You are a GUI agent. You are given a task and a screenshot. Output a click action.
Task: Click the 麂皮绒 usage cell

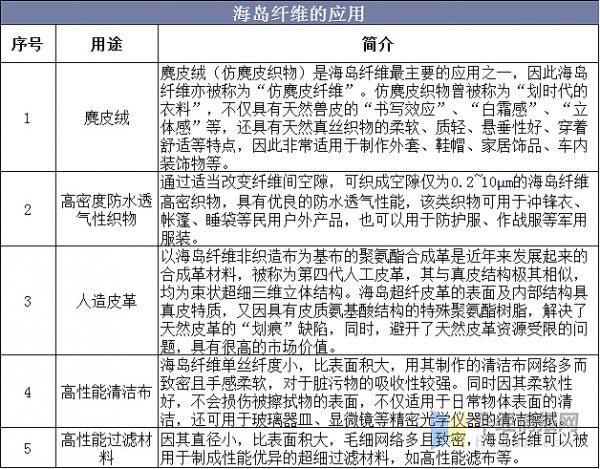107,117
